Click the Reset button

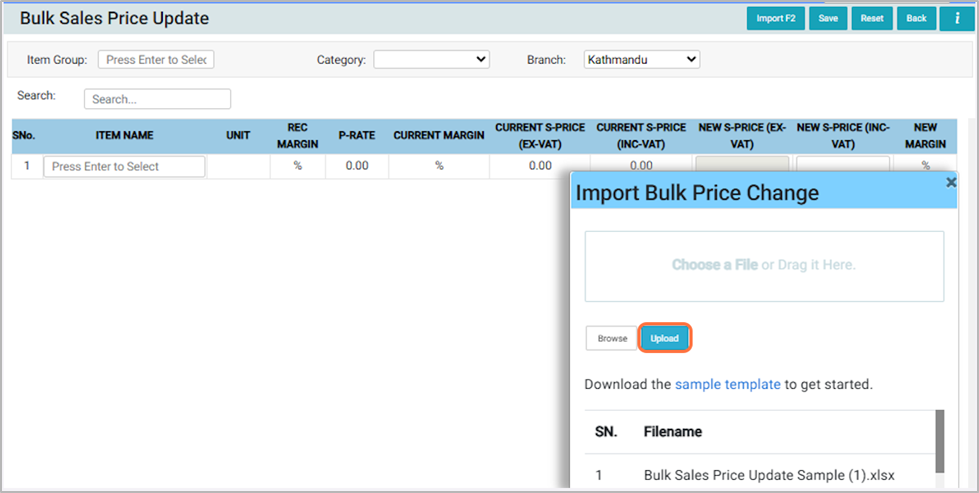872,18
